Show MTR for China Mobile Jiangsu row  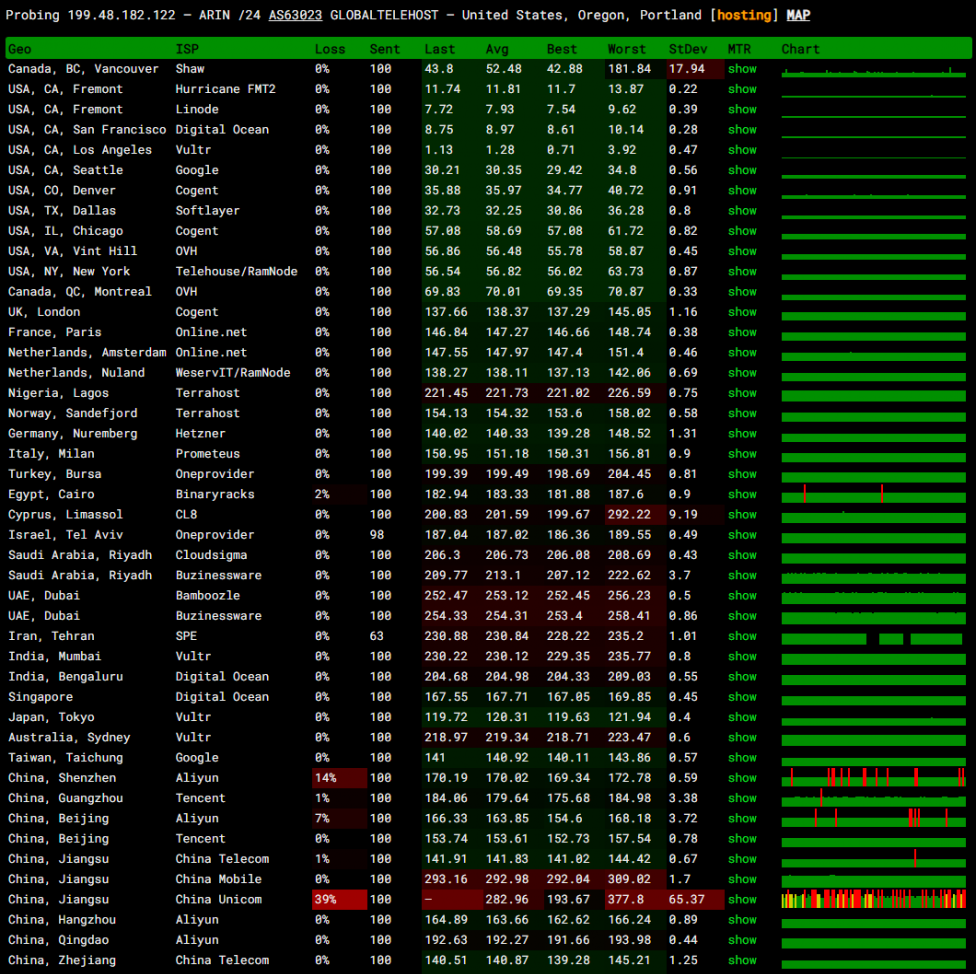(742, 880)
